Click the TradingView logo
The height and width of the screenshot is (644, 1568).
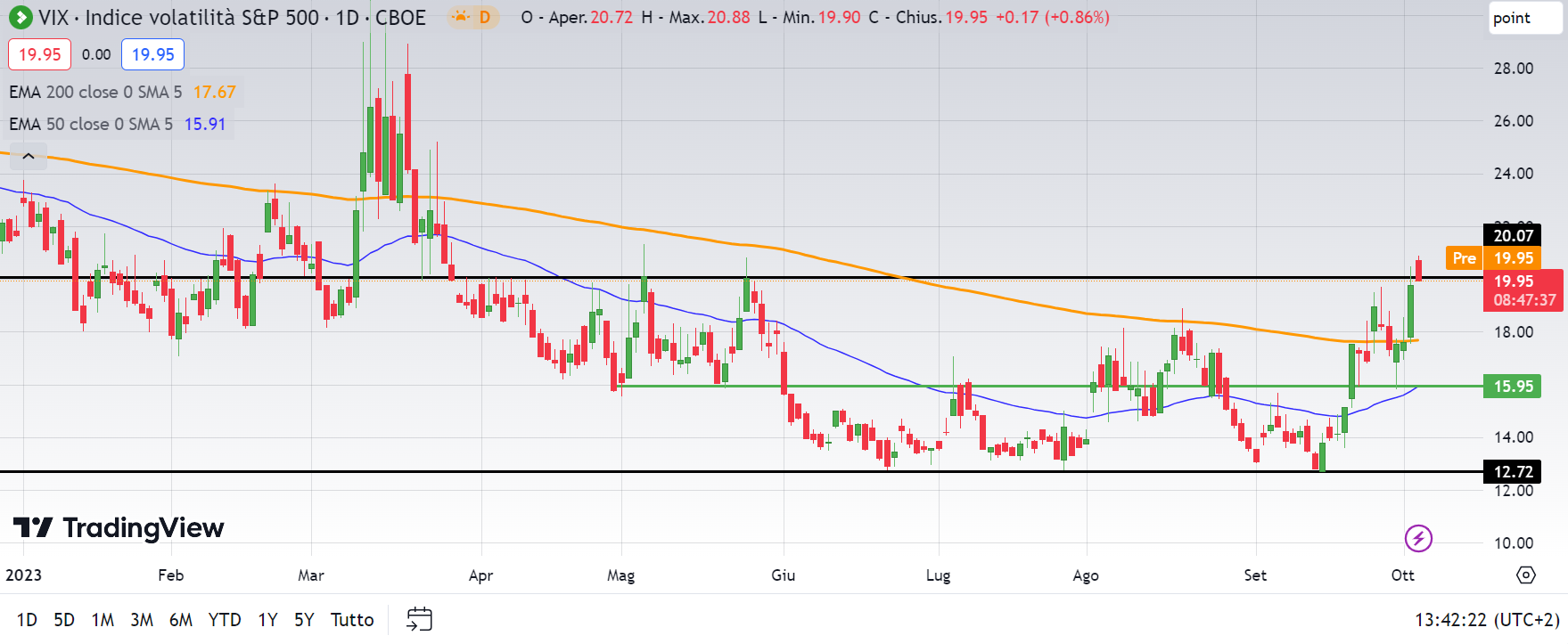[x=119, y=527]
